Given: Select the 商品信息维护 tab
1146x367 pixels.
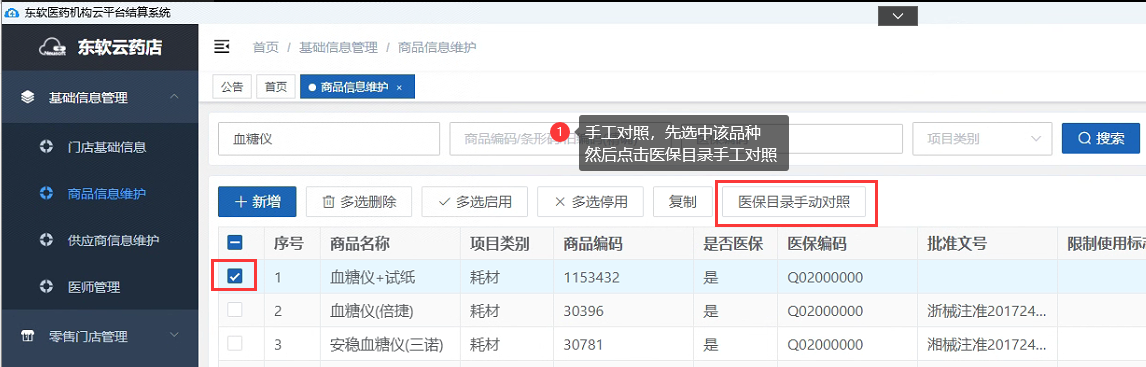Looking at the screenshot, I should 357,87.
